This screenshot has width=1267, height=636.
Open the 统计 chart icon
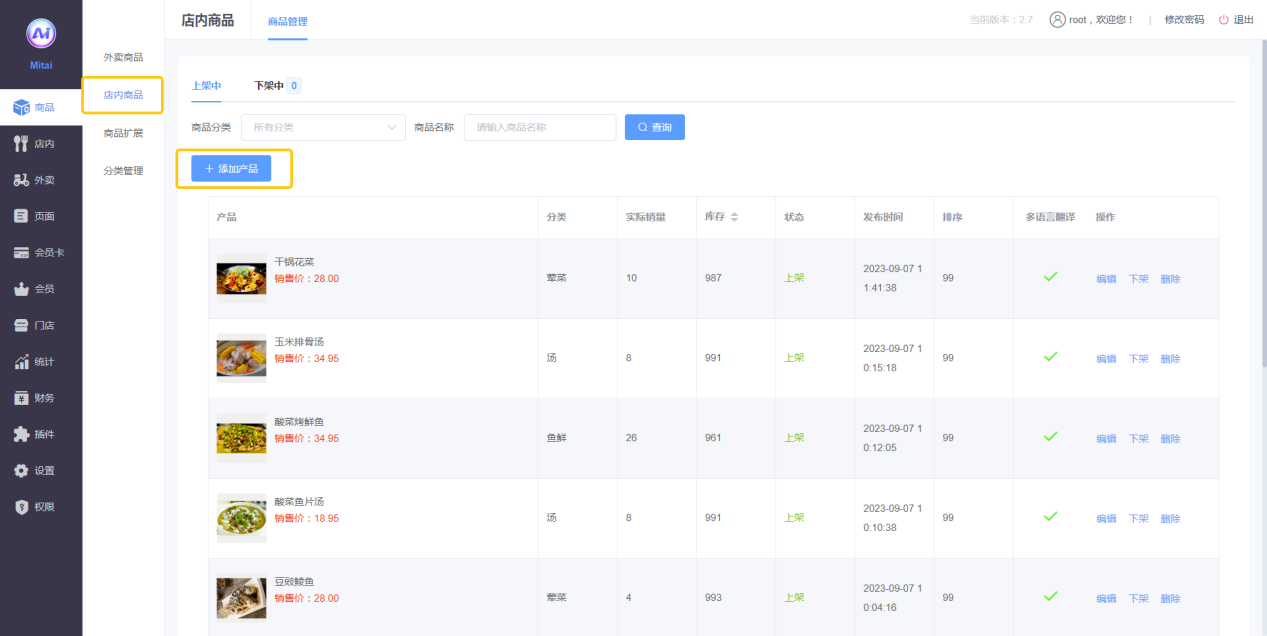coord(21,362)
